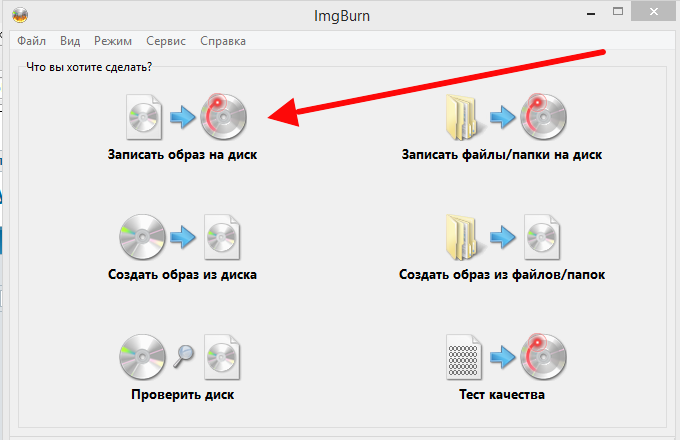Screen dimensions: 680x440
Task: Open the Режим menu
Action: (x=113, y=41)
